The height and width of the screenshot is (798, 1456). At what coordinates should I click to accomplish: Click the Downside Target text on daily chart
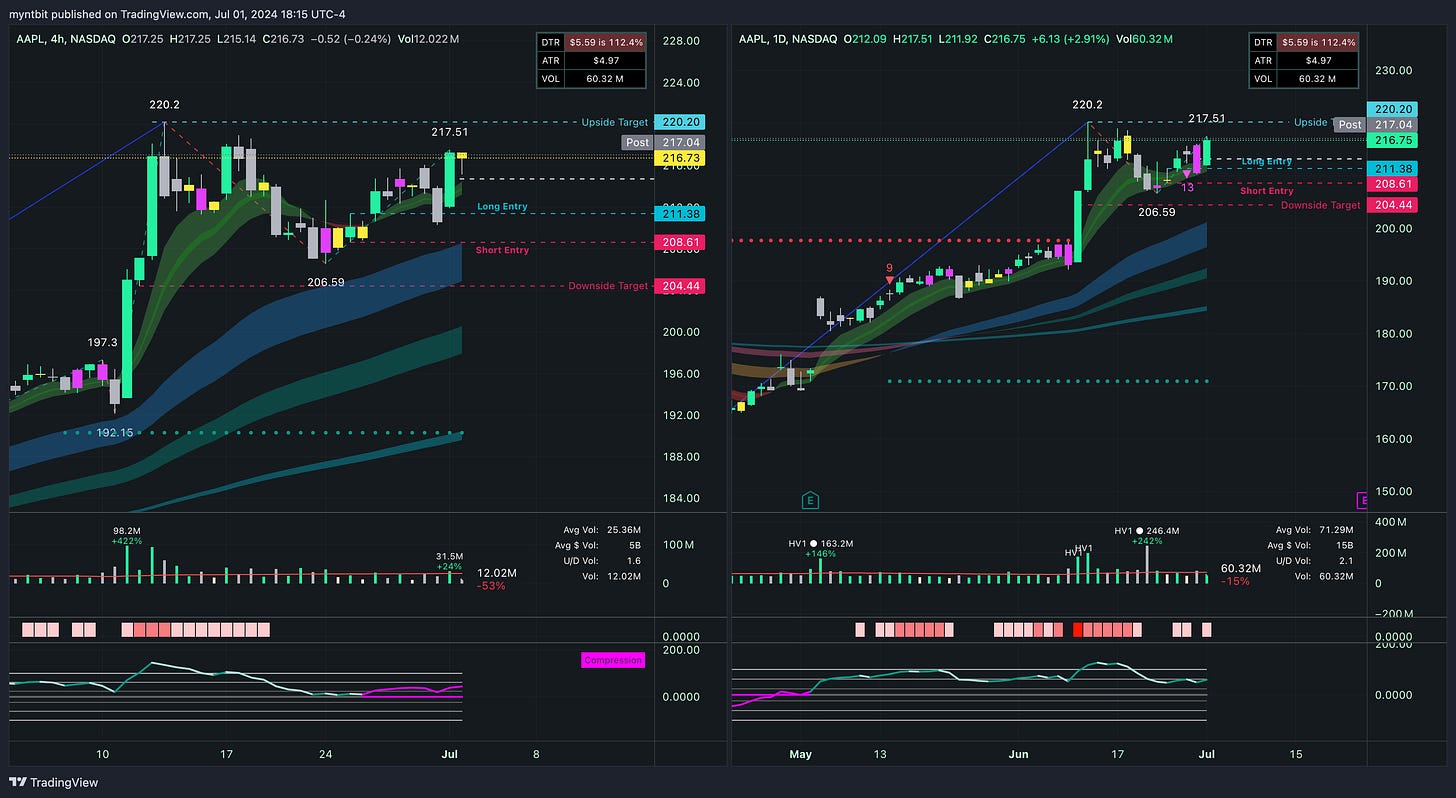pos(1321,205)
